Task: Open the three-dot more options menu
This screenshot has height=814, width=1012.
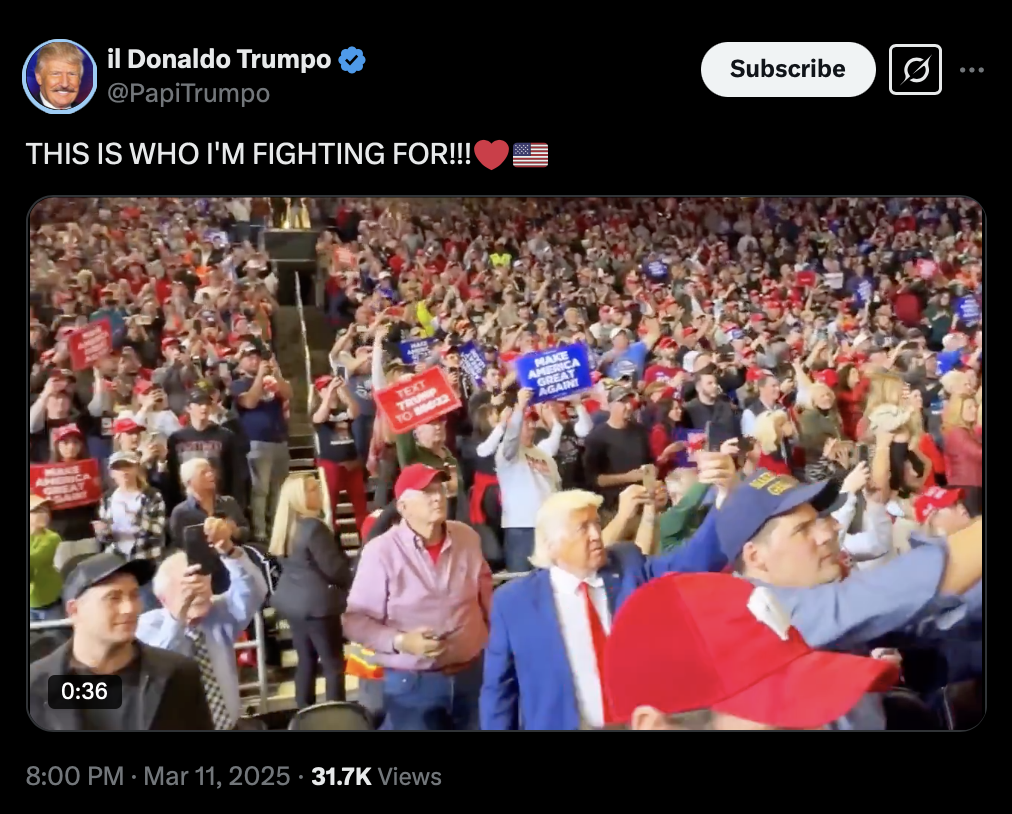Action: click(x=971, y=70)
